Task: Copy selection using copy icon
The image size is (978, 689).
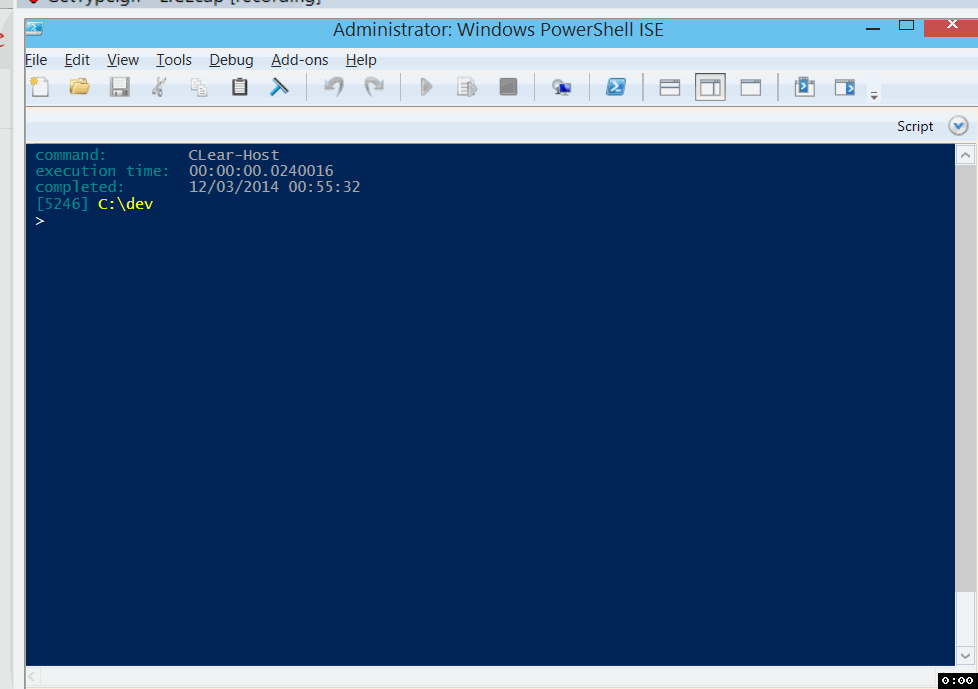Action: click(199, 87)
